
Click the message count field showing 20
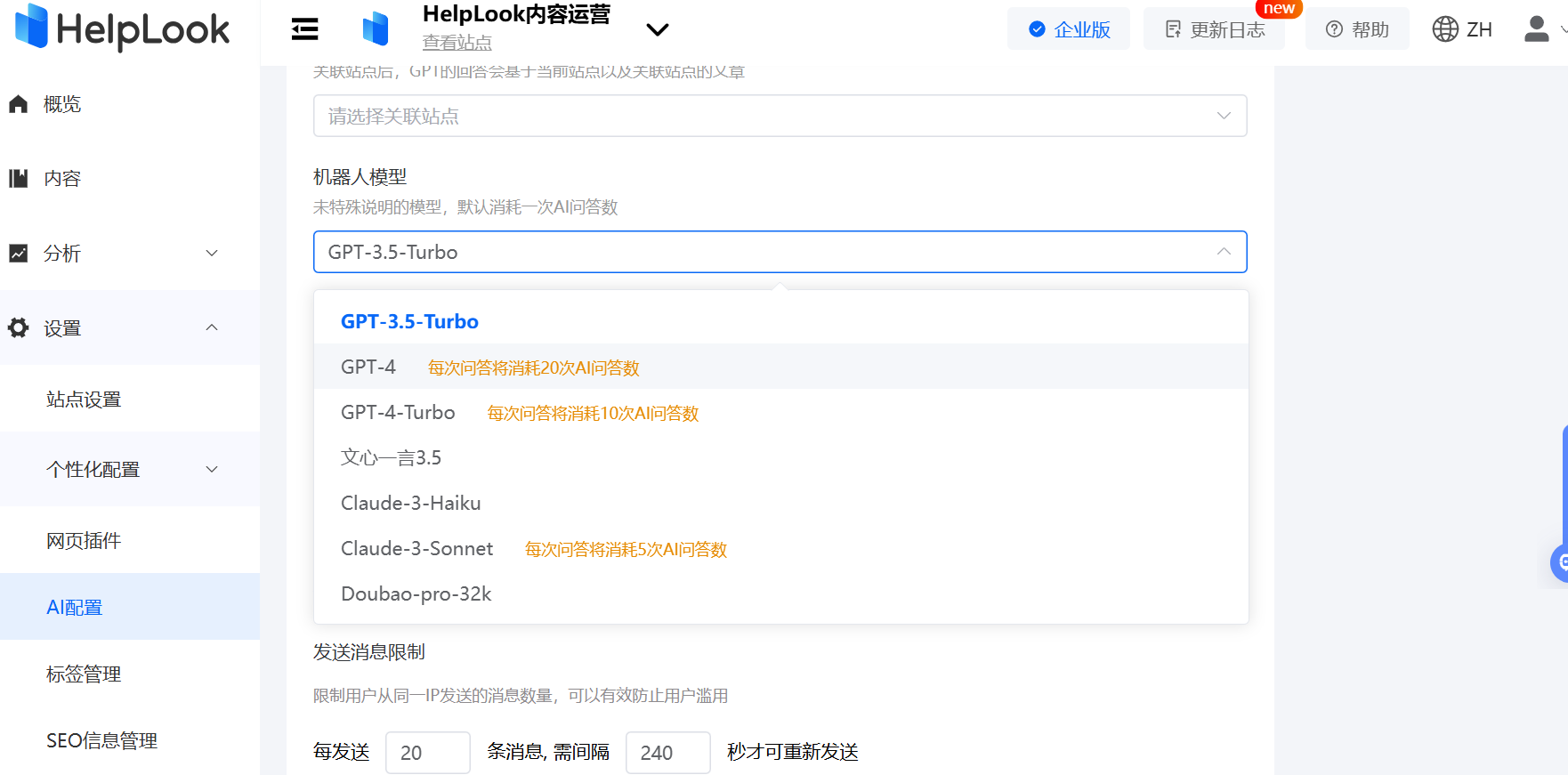pos(427,753)
